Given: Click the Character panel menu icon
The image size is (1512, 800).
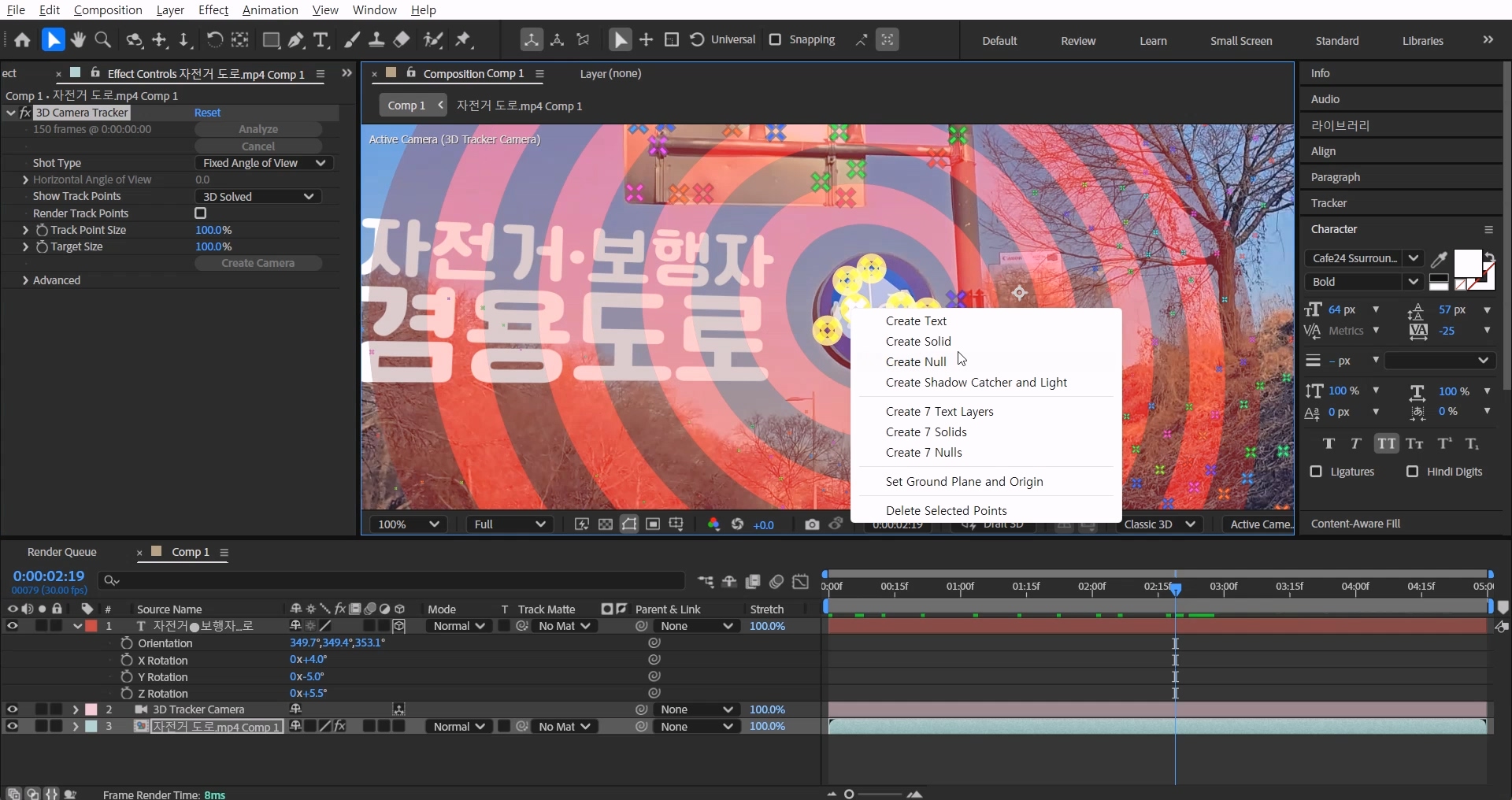Looking at the screenshot, I should 1488,229.
